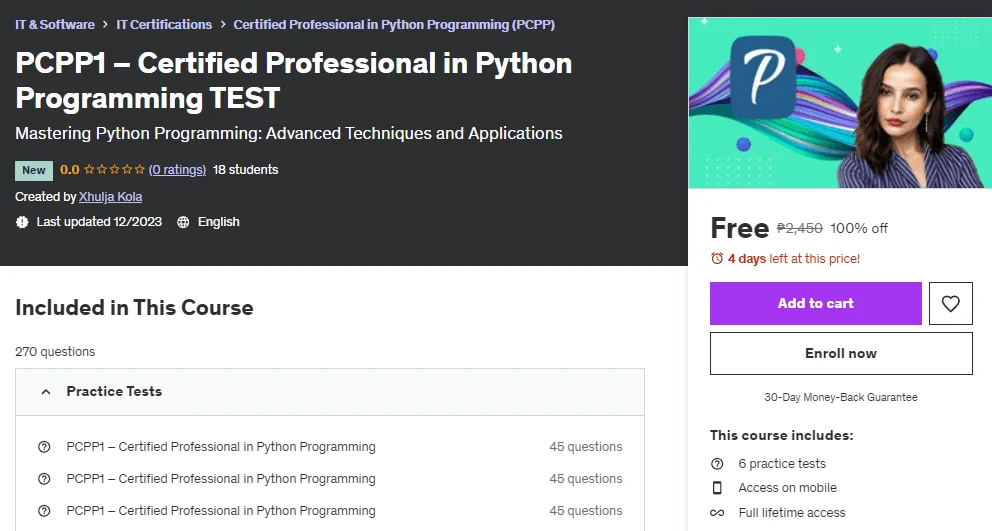Click the struck-through ₱2,450 price
992x531 pixels.
click(x=800, y=228)
